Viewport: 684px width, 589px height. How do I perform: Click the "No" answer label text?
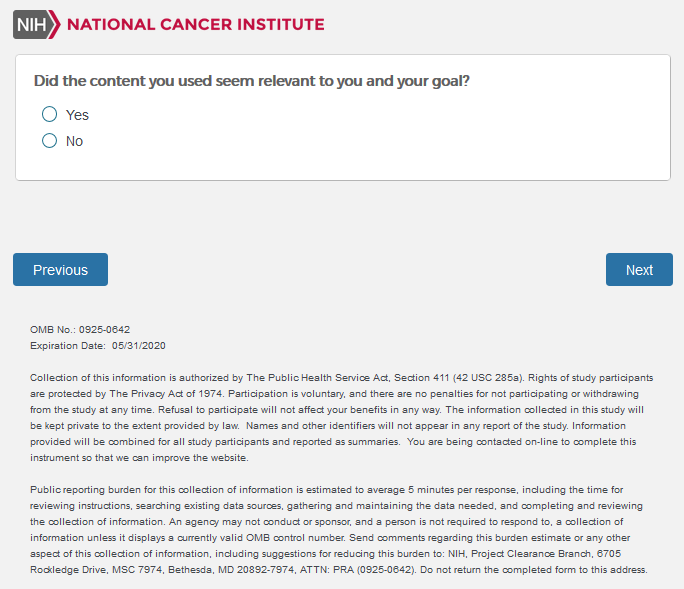click(75, 141)
